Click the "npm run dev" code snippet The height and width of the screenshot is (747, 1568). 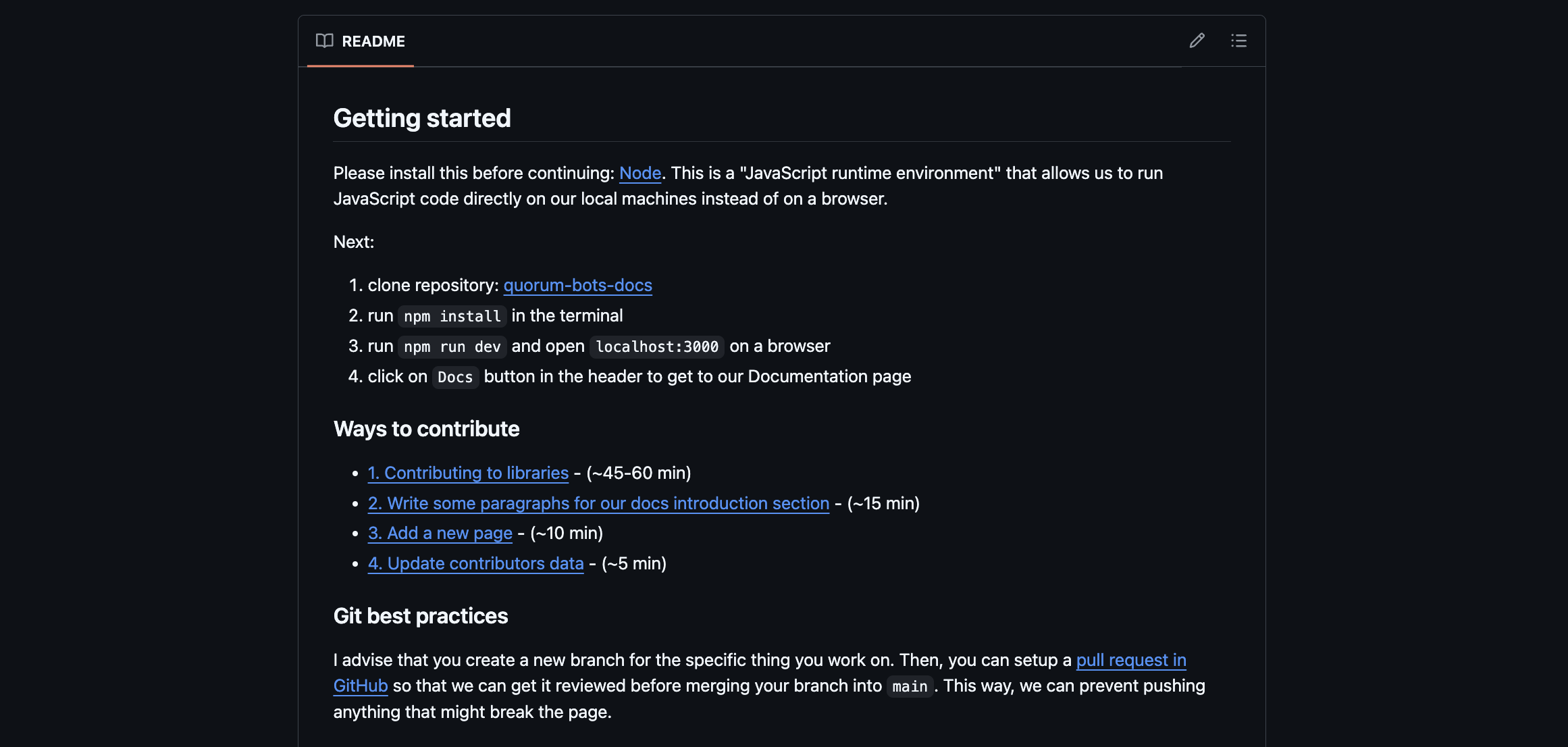click(452, 346)
